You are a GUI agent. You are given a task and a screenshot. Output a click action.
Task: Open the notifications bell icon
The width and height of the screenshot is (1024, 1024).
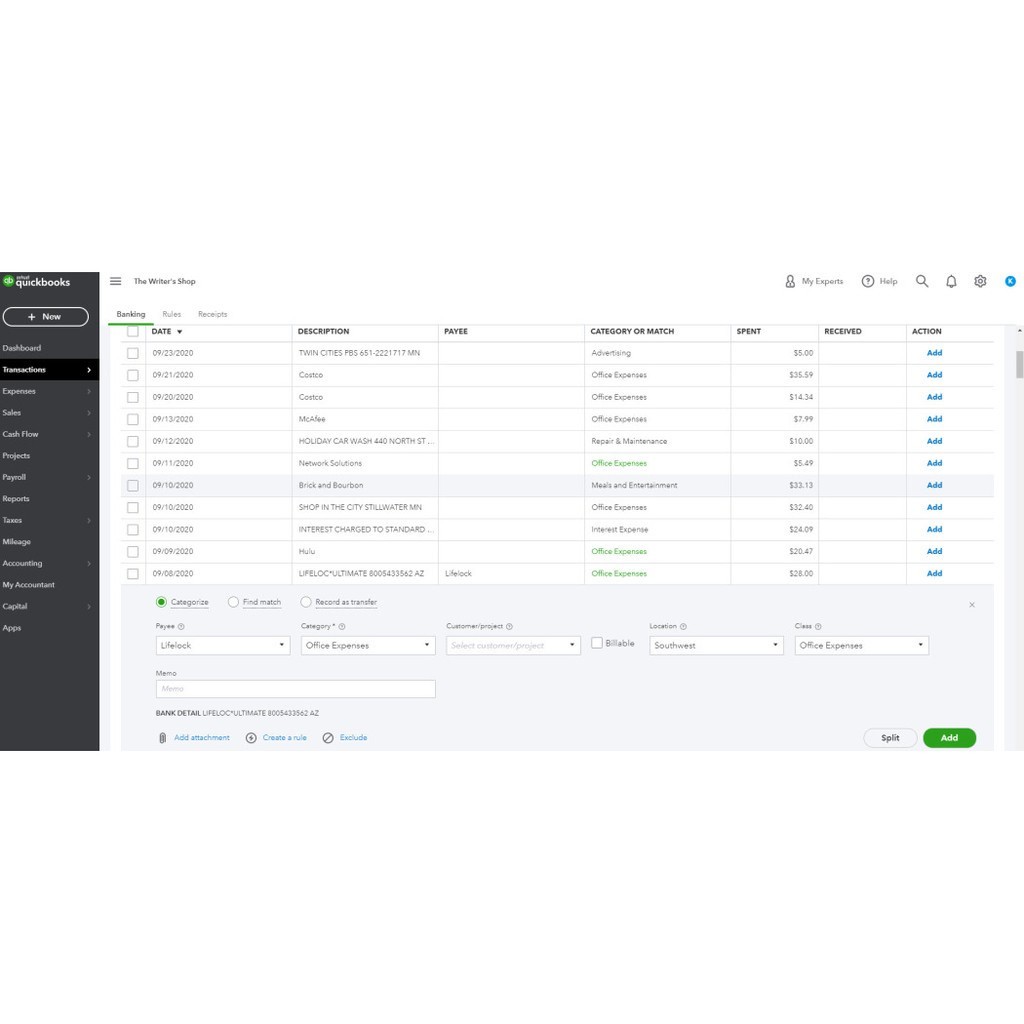pos(951,281)
